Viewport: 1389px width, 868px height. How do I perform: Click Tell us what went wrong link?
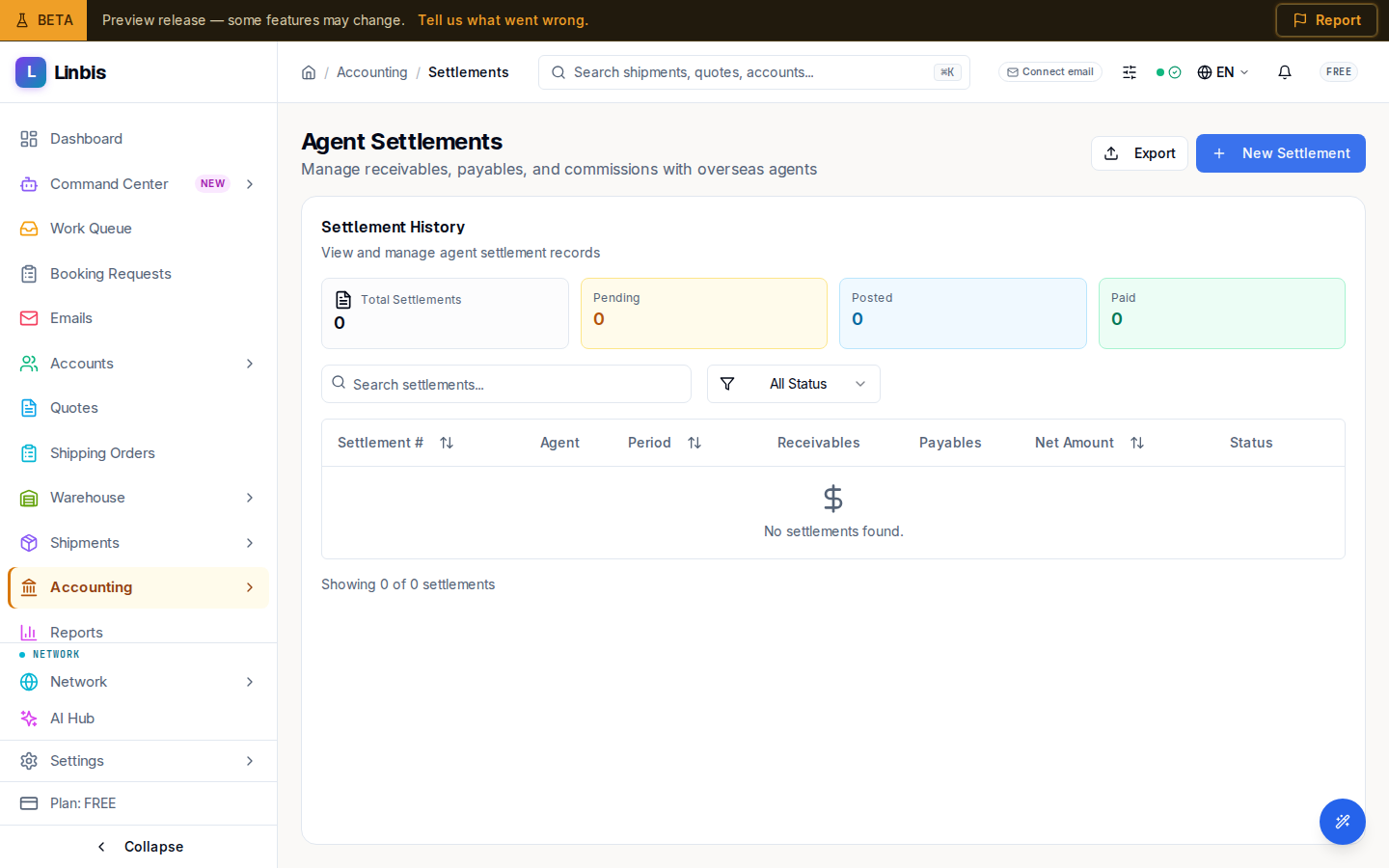coord(503,20)
